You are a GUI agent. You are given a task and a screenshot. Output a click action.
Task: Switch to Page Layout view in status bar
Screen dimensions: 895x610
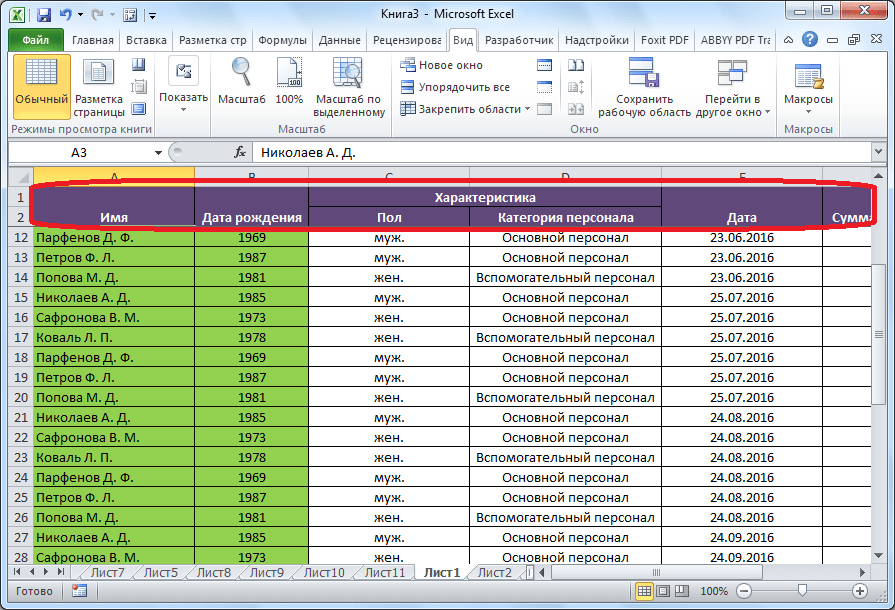tap(665, 591)
